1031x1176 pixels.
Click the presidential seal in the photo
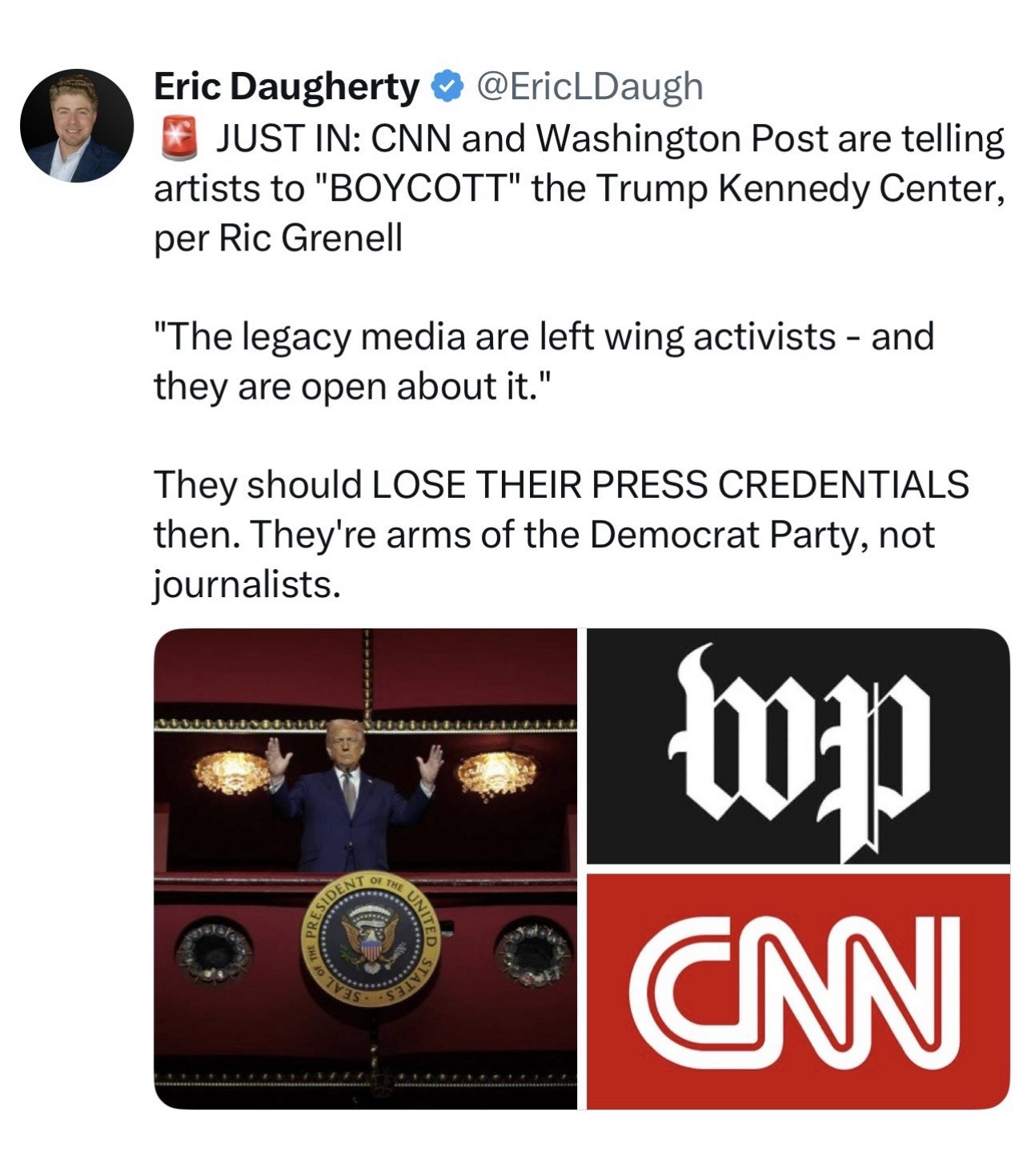(x=370, y=938)
